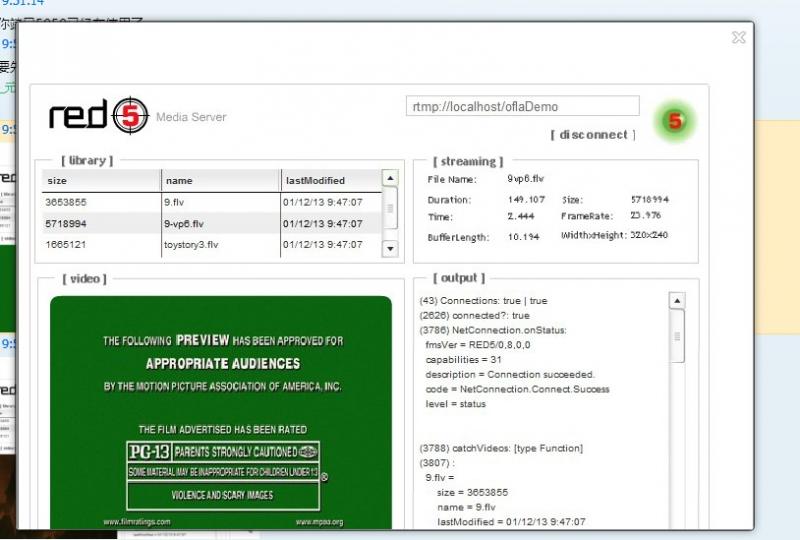This screenshot has width=800, height=540.
Task: Click the library list scroll down arrow
Action: point(390,249)
